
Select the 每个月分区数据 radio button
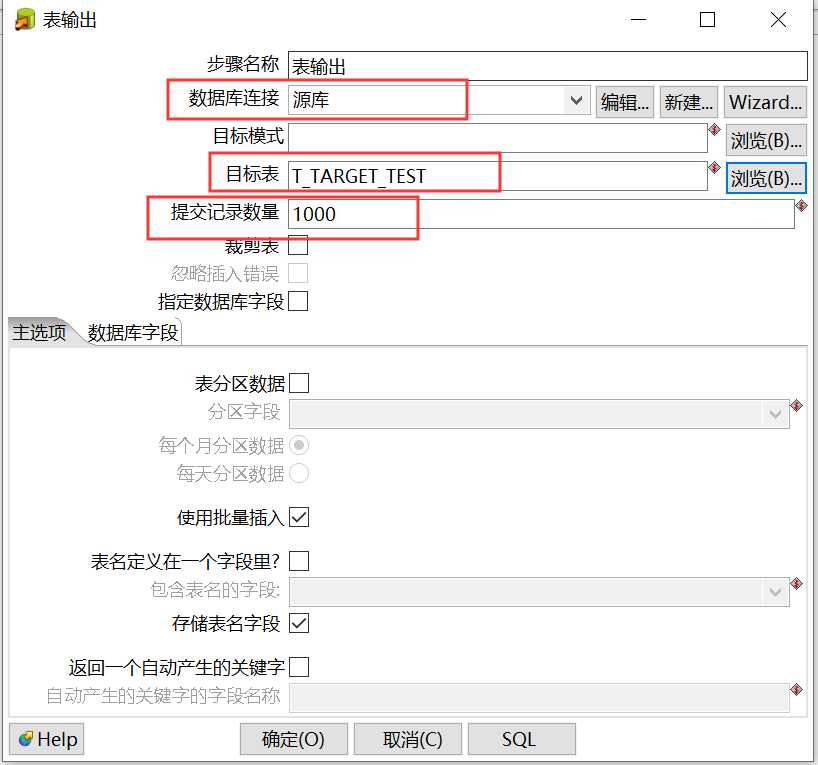tap(299, 445)
